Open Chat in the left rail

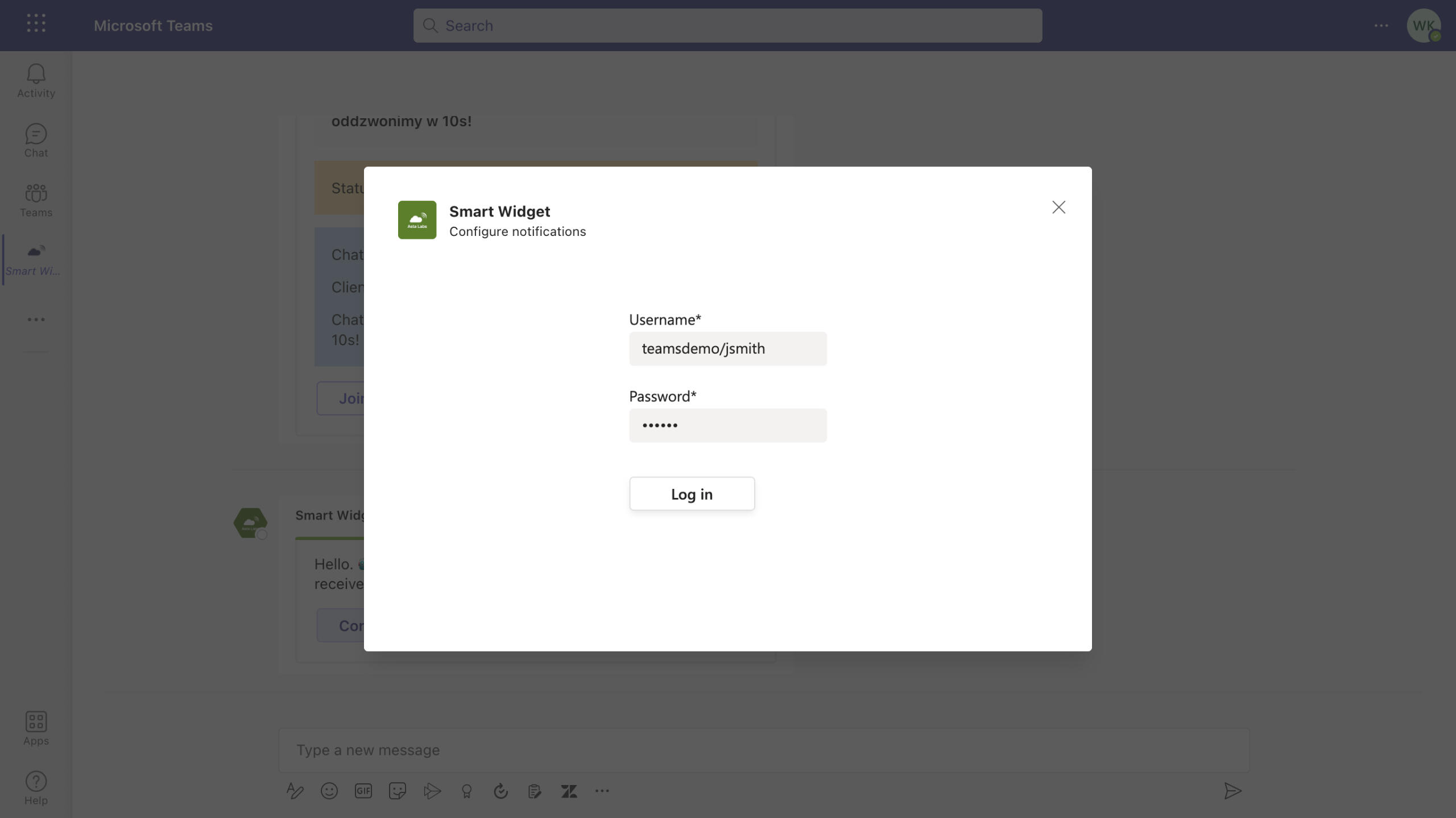tap(36, 140)
